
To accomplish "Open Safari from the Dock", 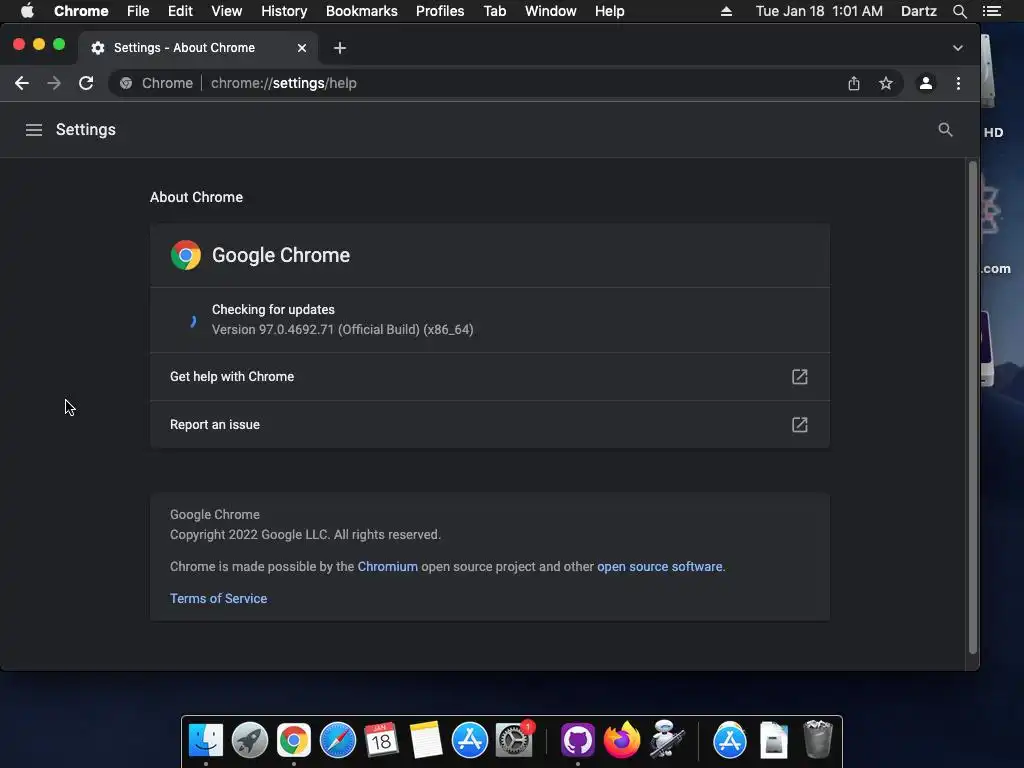I will point(338,740).
